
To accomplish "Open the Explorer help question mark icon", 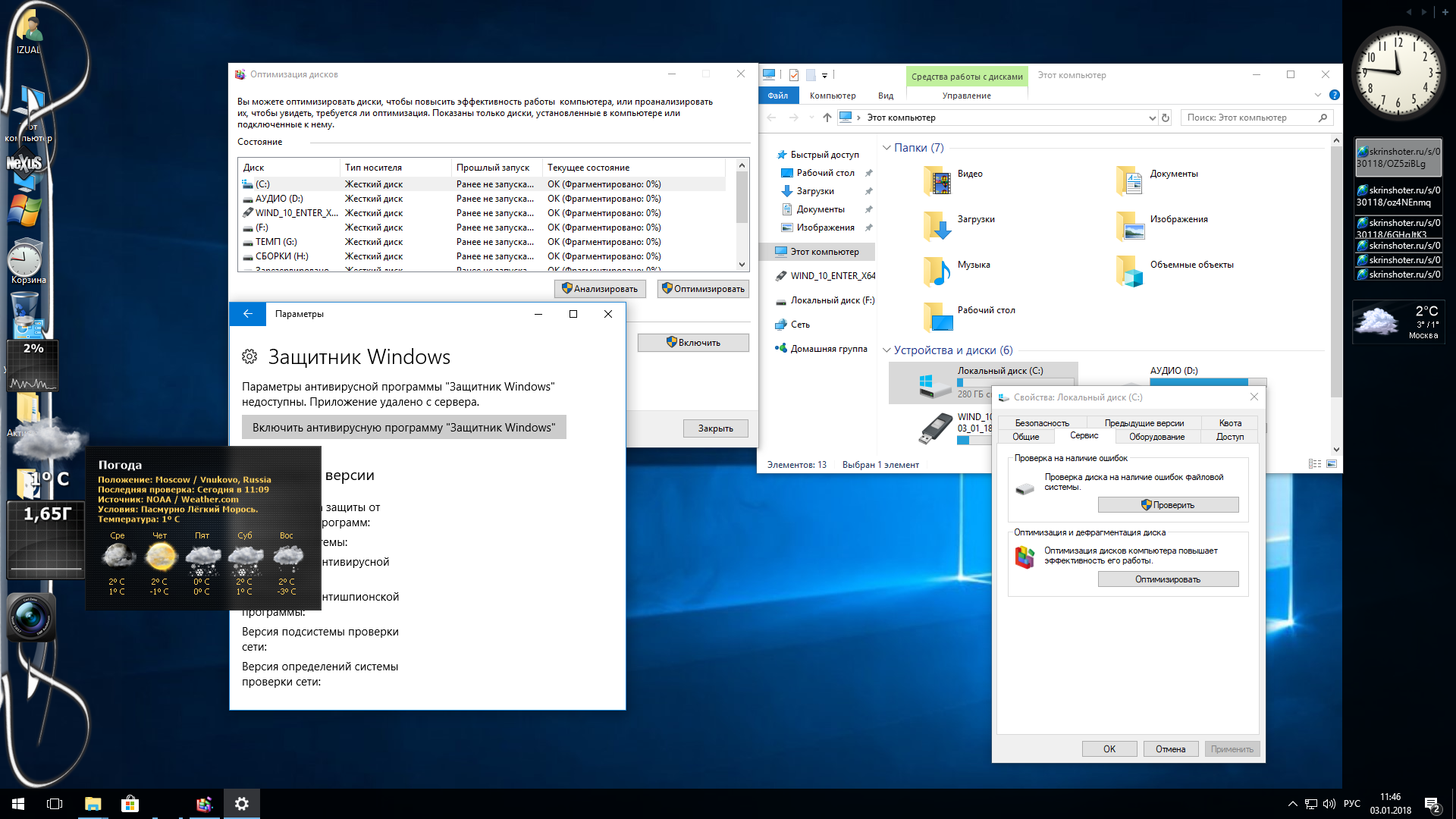I will [1335, 95].
